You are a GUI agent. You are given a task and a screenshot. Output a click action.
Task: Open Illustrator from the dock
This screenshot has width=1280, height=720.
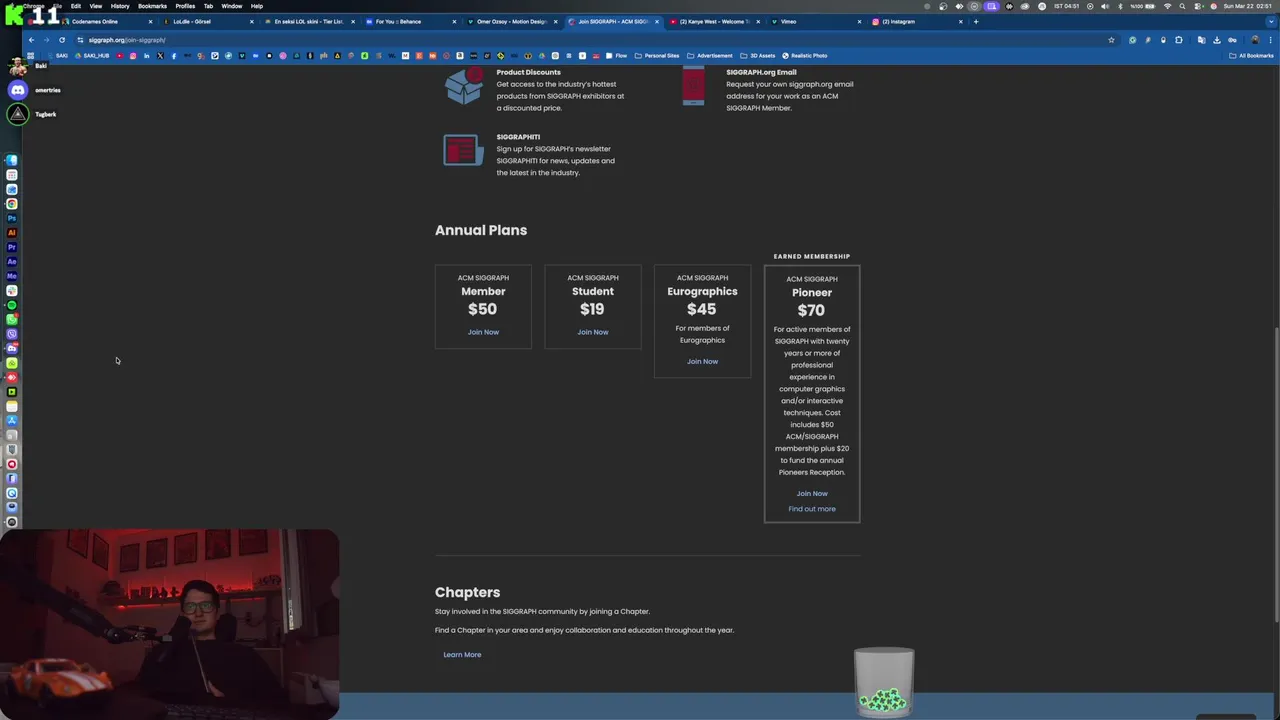(x=12, y=232)
